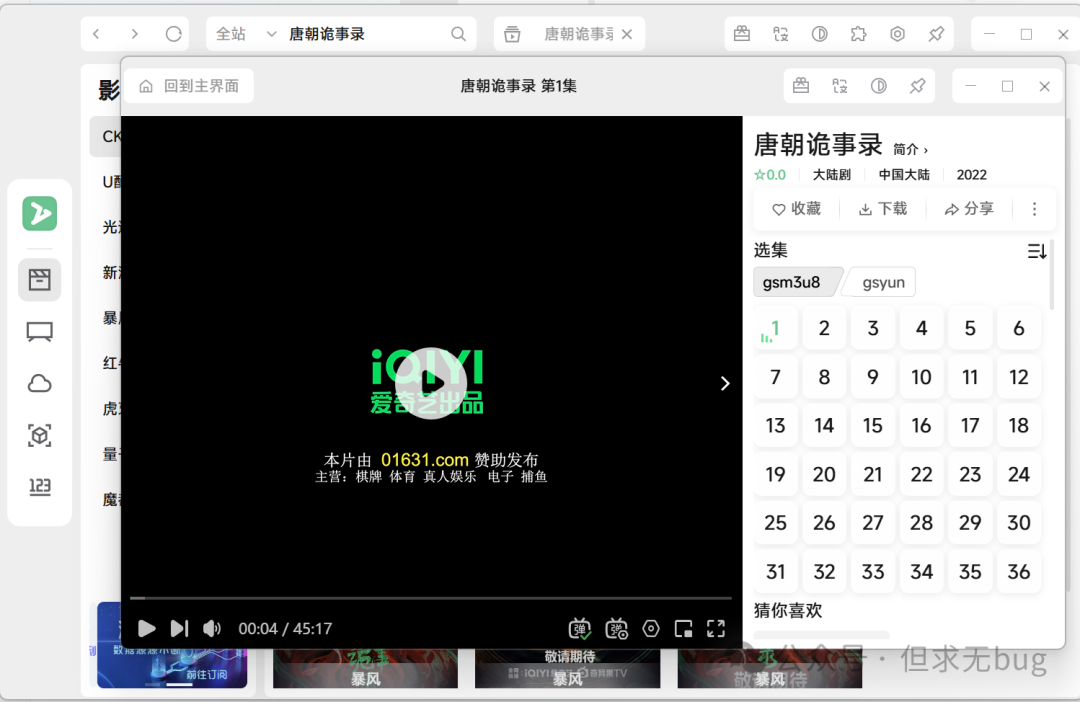Click the 收藏 favorite button
1080x702 pixels.
797,209
